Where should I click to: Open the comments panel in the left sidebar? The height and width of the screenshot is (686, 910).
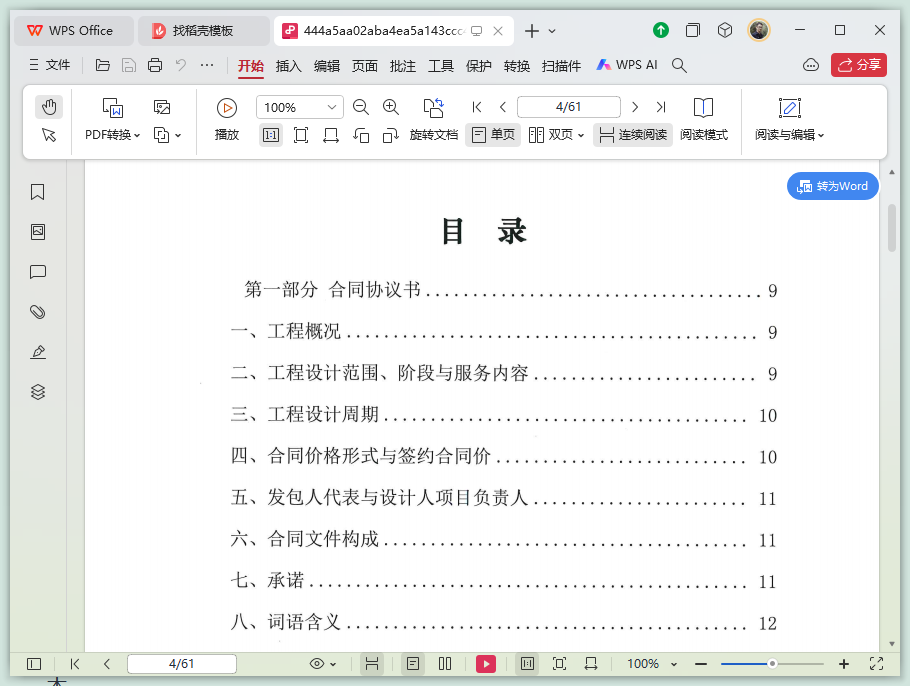coord(37,272)
